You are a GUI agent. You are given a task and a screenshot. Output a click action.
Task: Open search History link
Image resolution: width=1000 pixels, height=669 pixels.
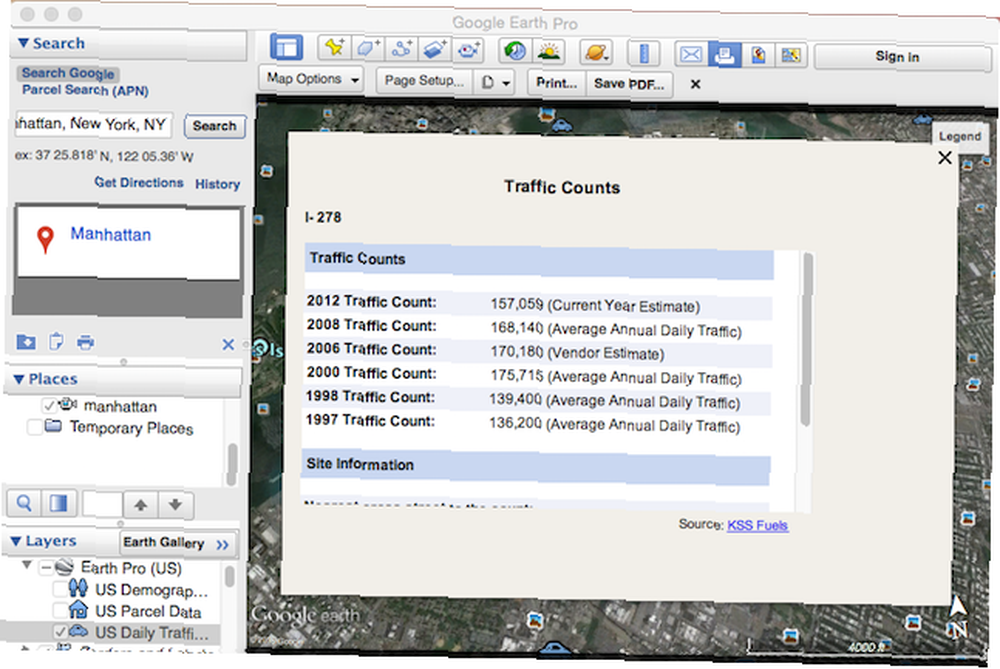[217, 184]
